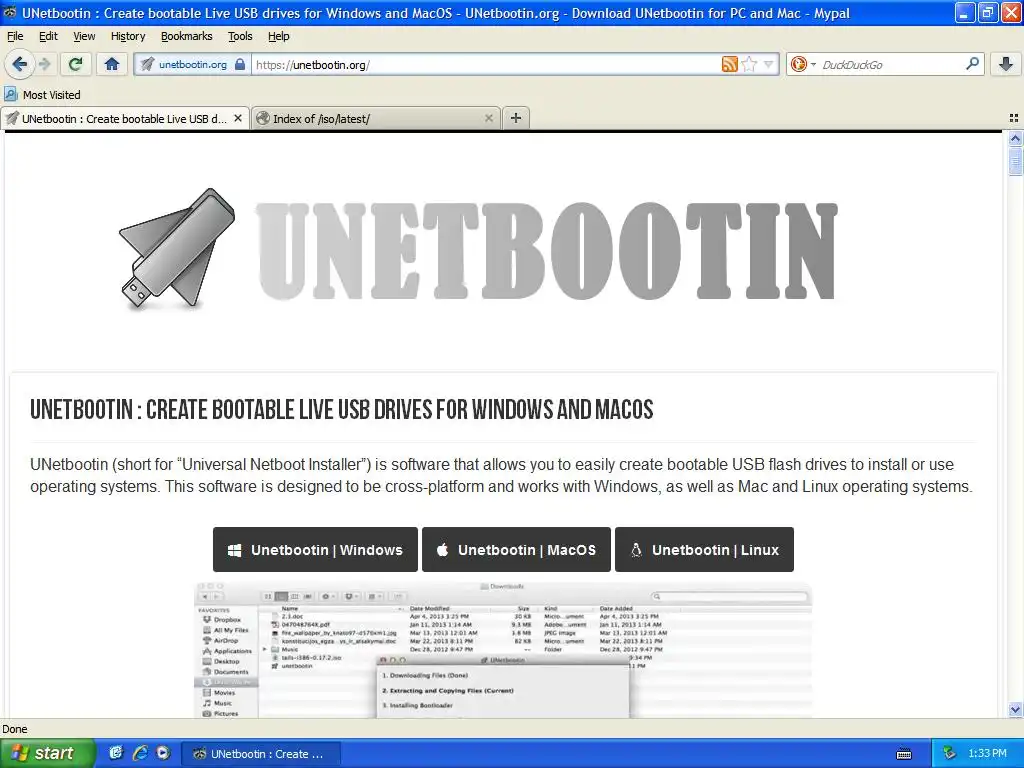
Task: Open the View menu
Action: 84,36
